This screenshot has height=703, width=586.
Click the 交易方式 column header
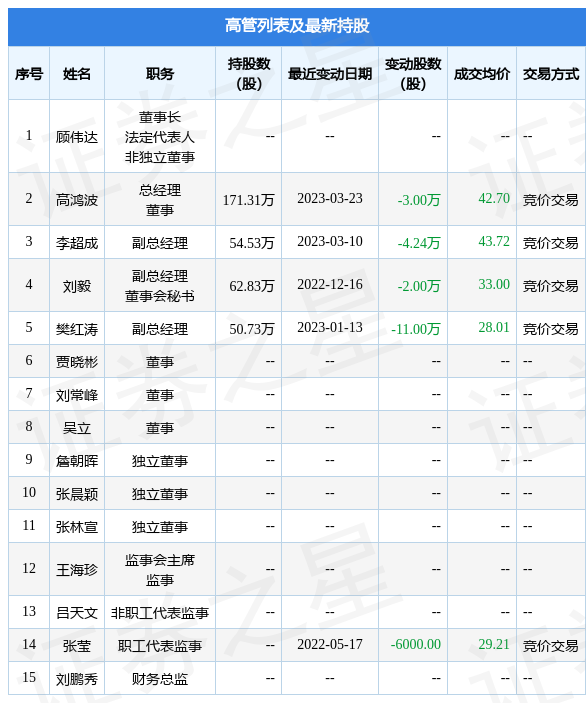click(551, 74)
